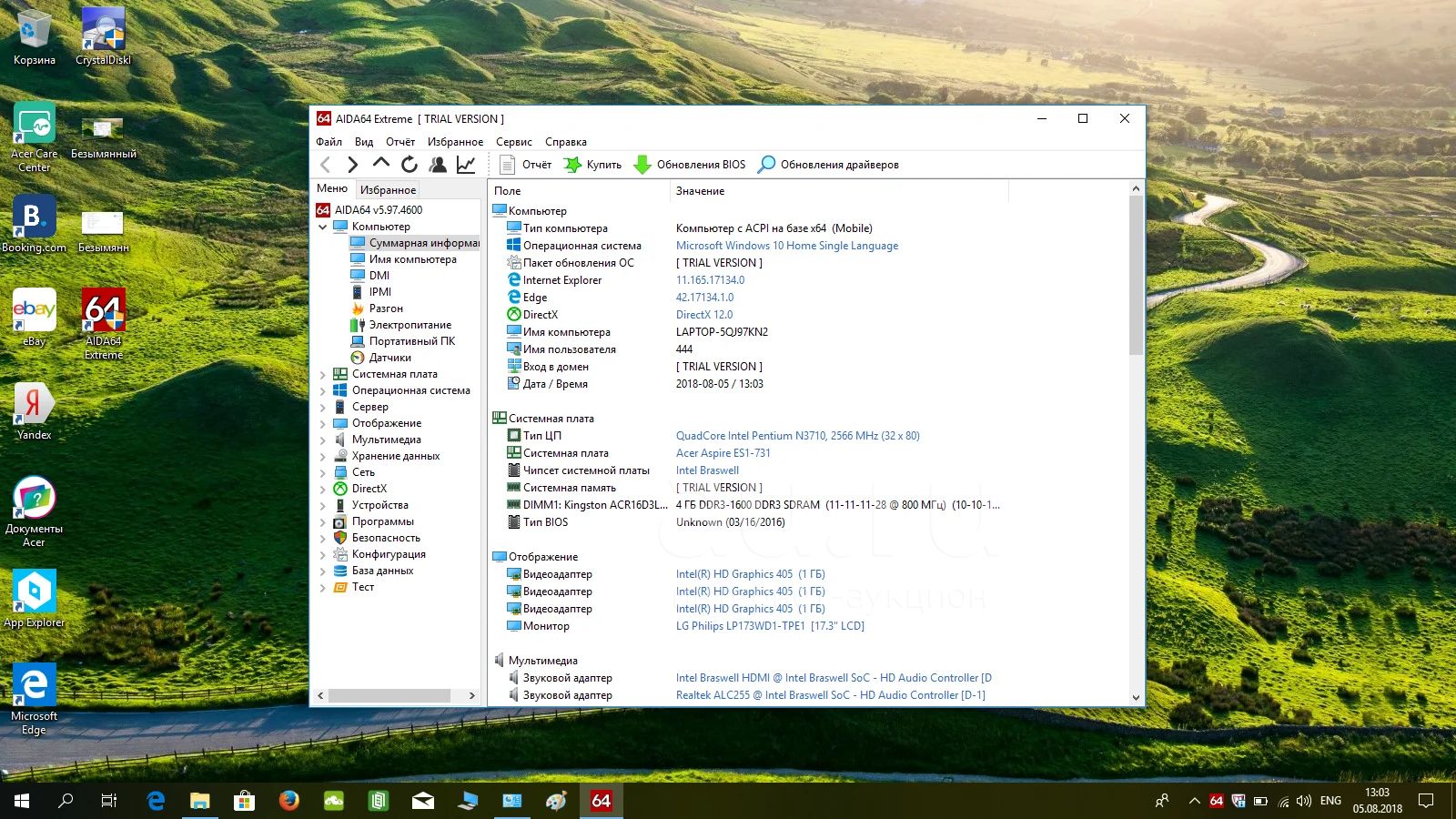This screenshot has width=1456, height=819.
Task: Open Обновления BIOS
Action: click(690, 165)
